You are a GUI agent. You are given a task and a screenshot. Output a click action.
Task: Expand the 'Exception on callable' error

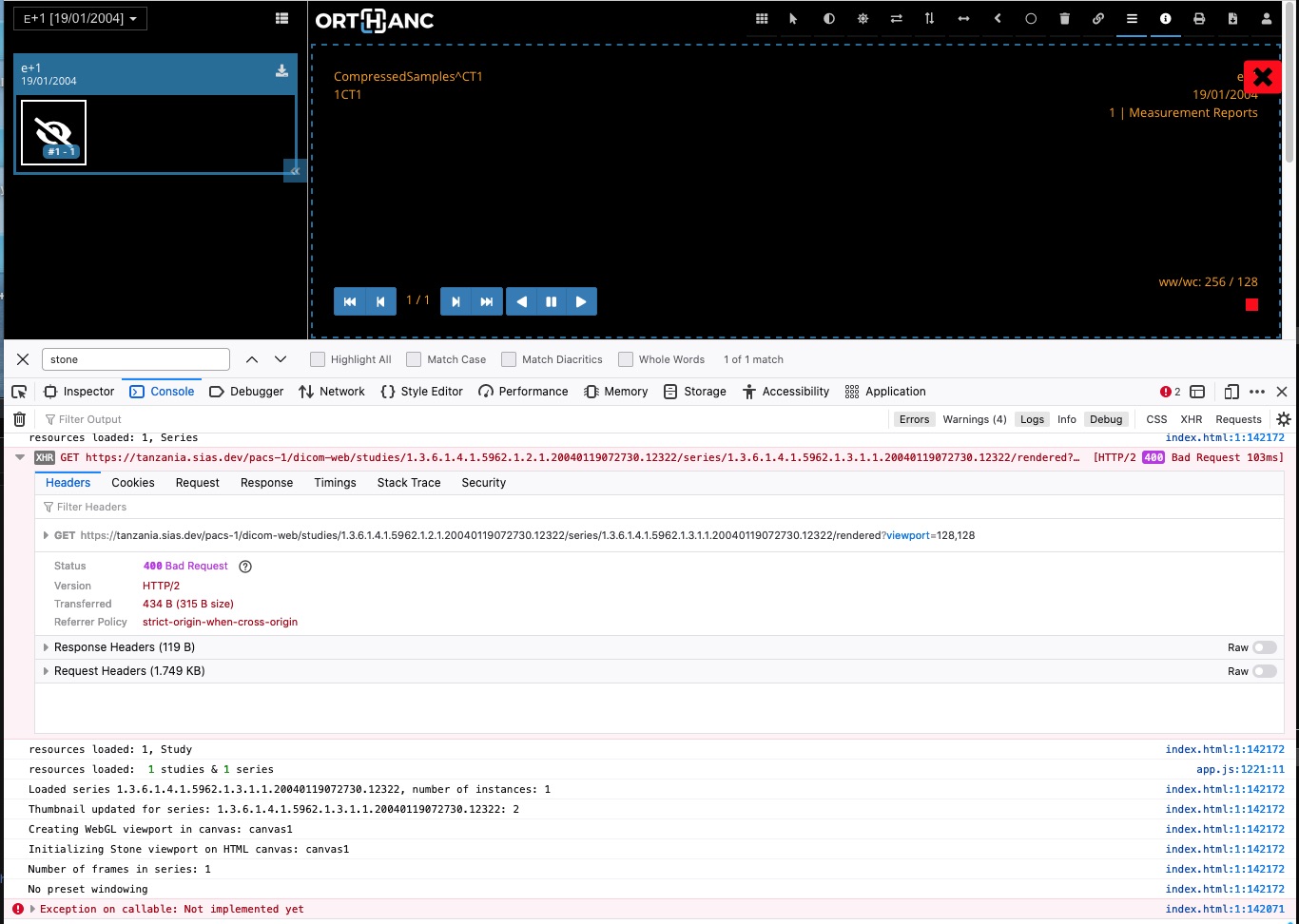tap(33, 909)
